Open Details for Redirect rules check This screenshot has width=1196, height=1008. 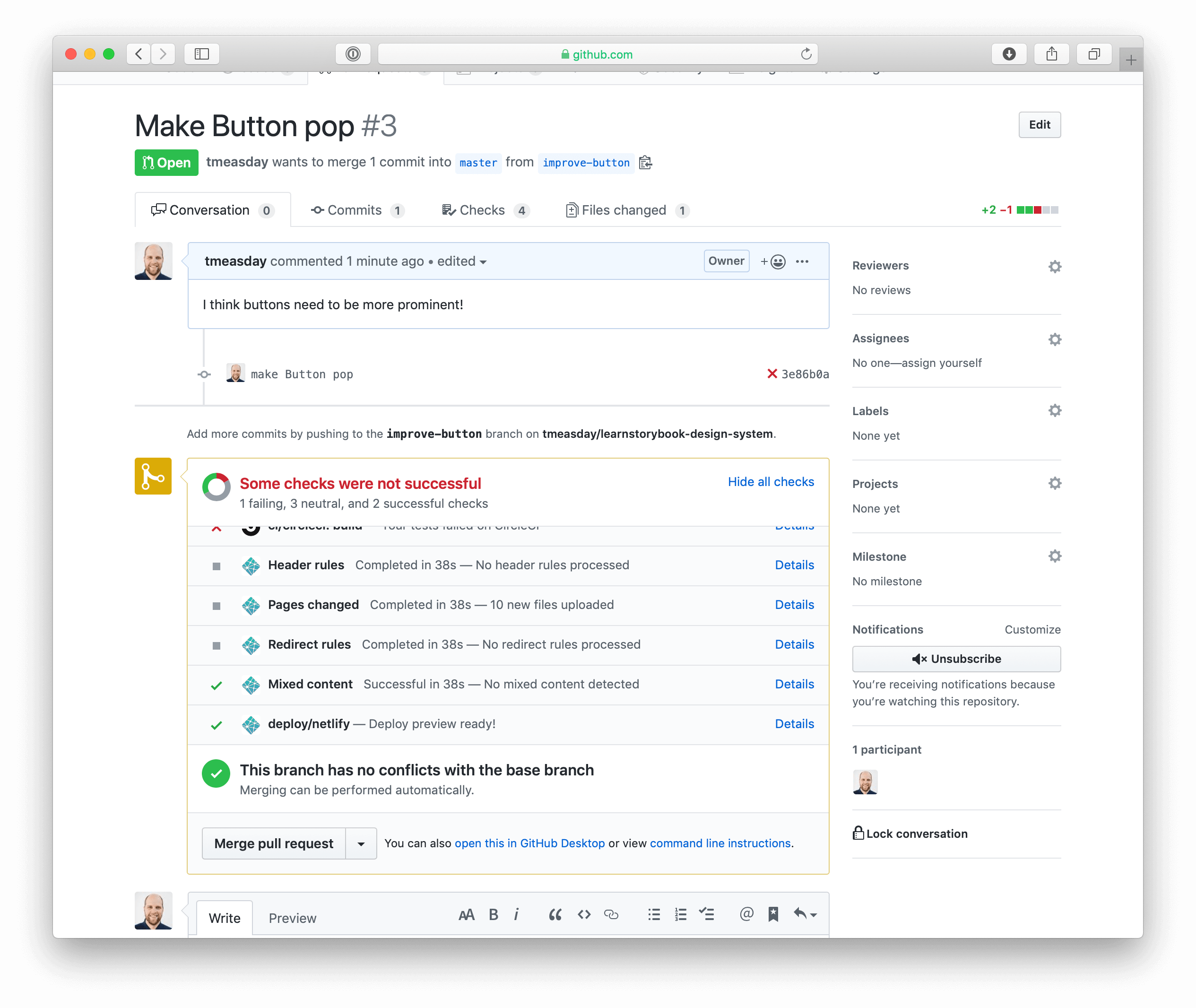click(x=794, y=644)
